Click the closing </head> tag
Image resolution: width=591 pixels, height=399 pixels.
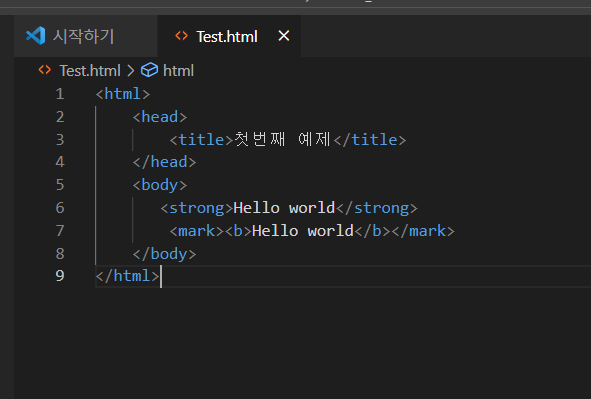tap(164, 162)
